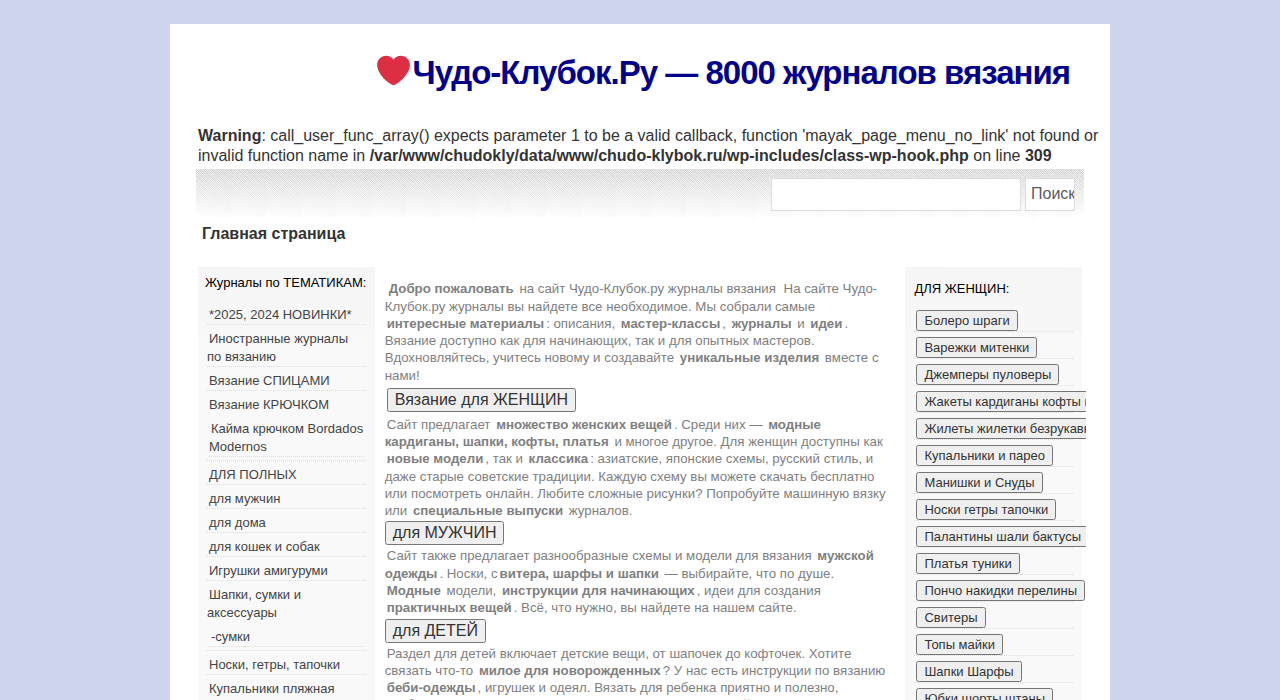Open Шапки, сумки и аксессуары category
1280x700 pixels.
tap(255, 603)
